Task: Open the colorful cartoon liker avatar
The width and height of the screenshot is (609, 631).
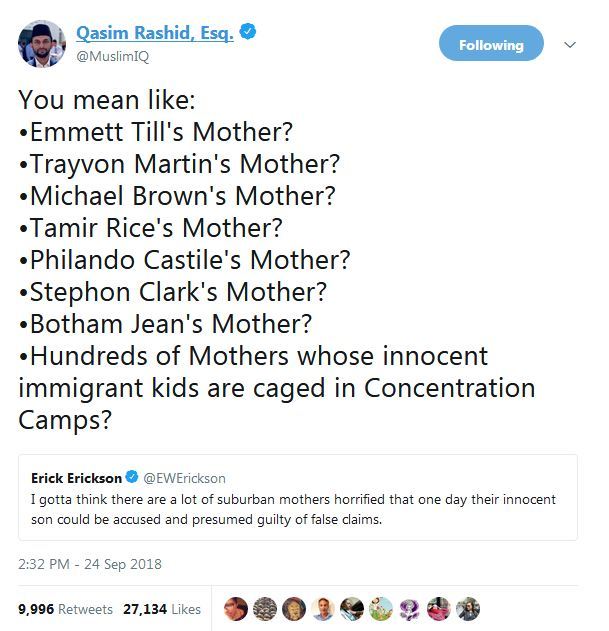Action: pyautogui.click(x=381, y=608)
